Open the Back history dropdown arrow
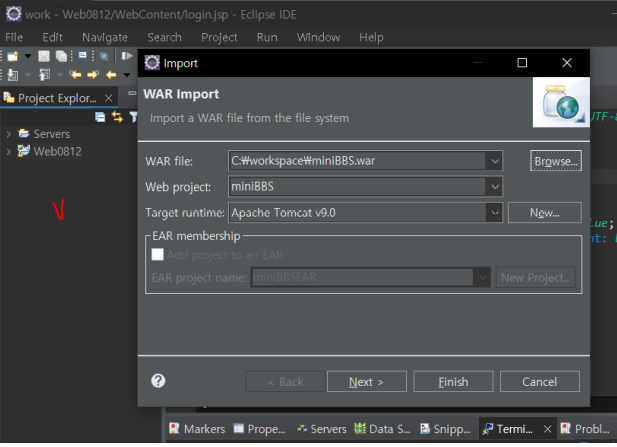 tap(127, 75)
